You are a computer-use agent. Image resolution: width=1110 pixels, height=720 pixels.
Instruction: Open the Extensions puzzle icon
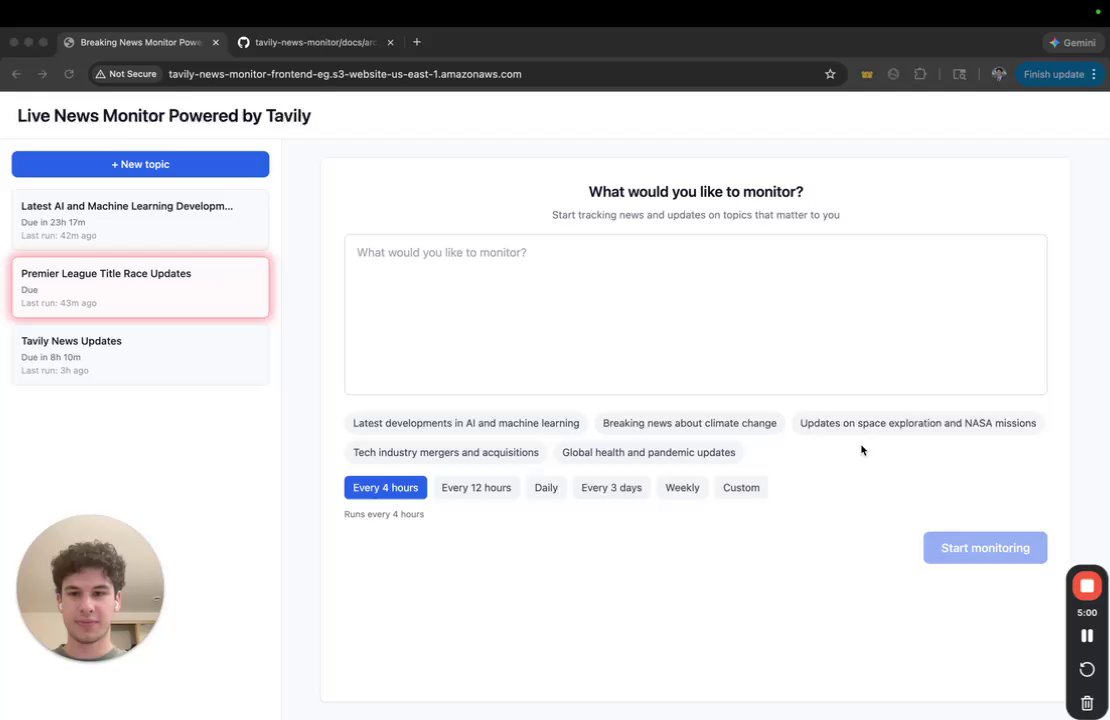tap(920, 74)
